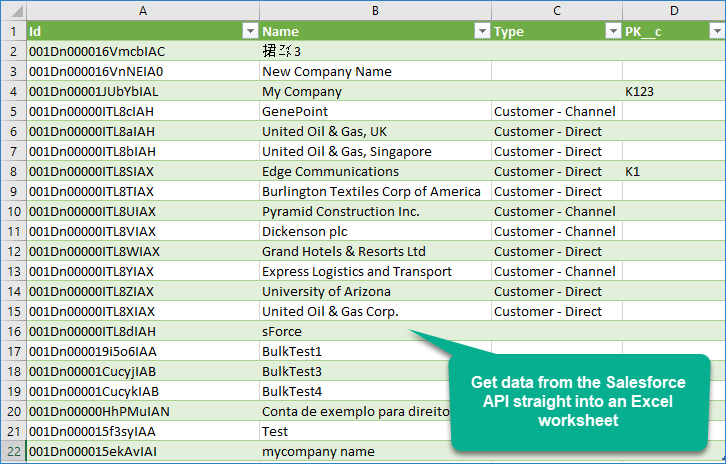Select column D header
Viewport: 726px width, 464px height.
(x=674, y=10)
